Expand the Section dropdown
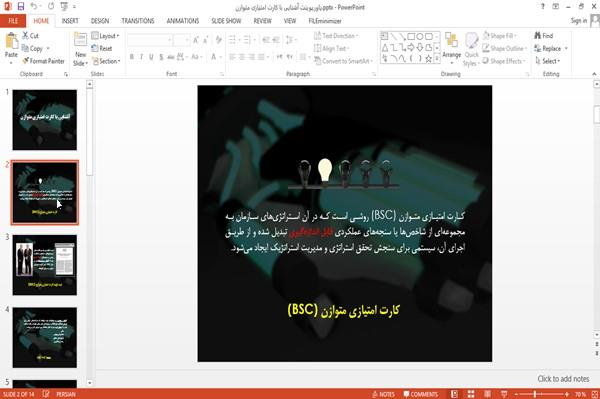600x399 pixels. click(106, 61)
